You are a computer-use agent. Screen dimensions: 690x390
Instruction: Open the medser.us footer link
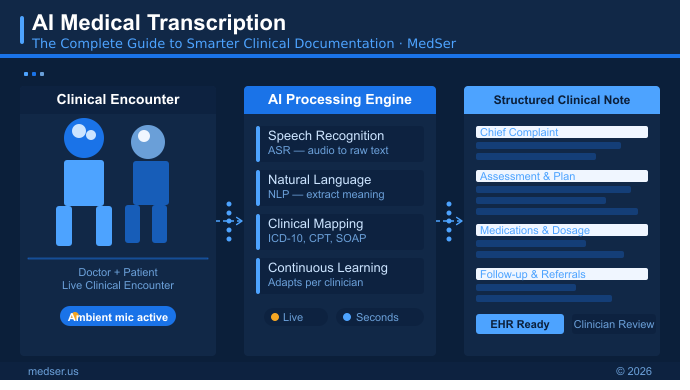pos(53,372)
